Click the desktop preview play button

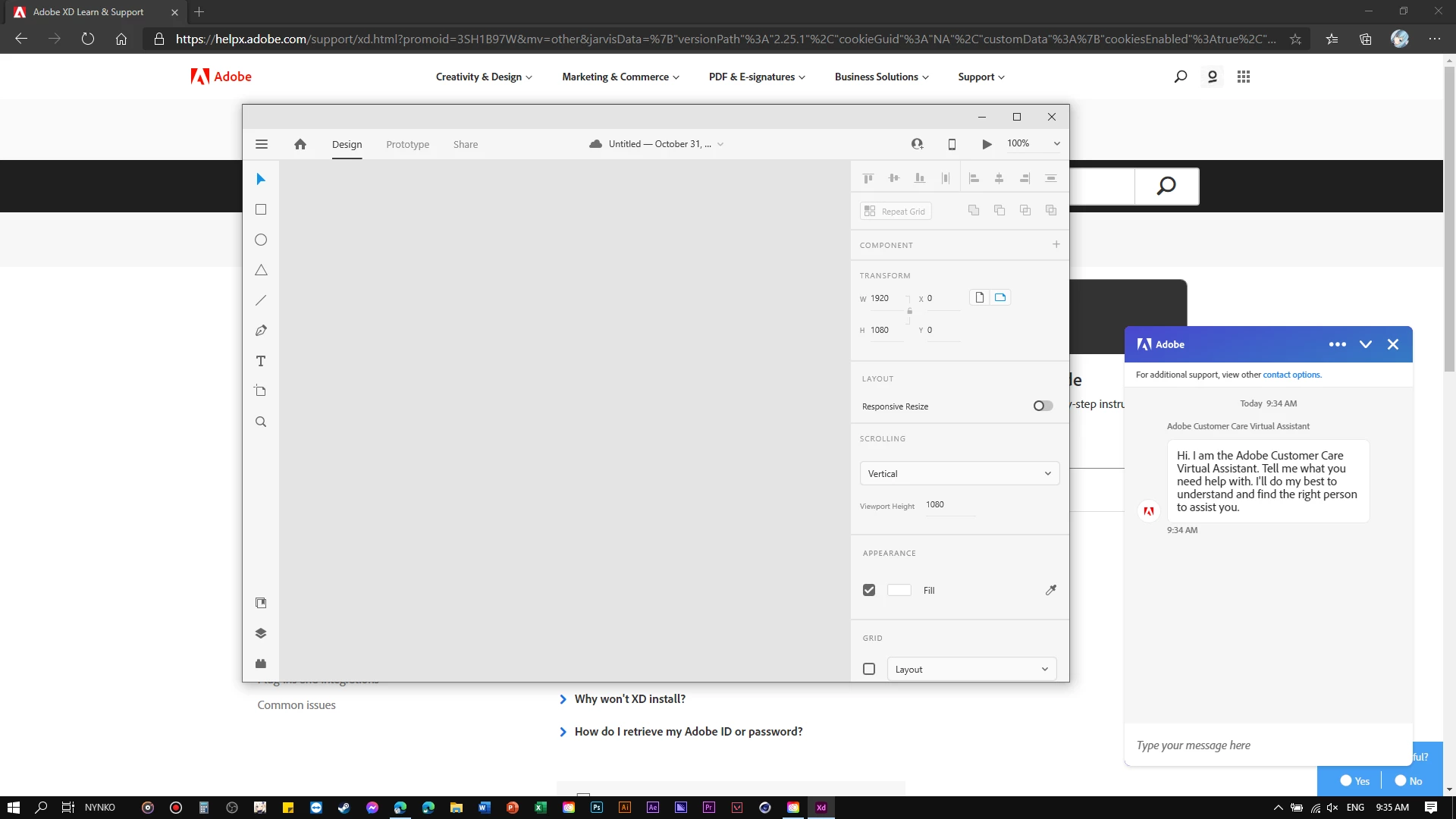(987, 144)
